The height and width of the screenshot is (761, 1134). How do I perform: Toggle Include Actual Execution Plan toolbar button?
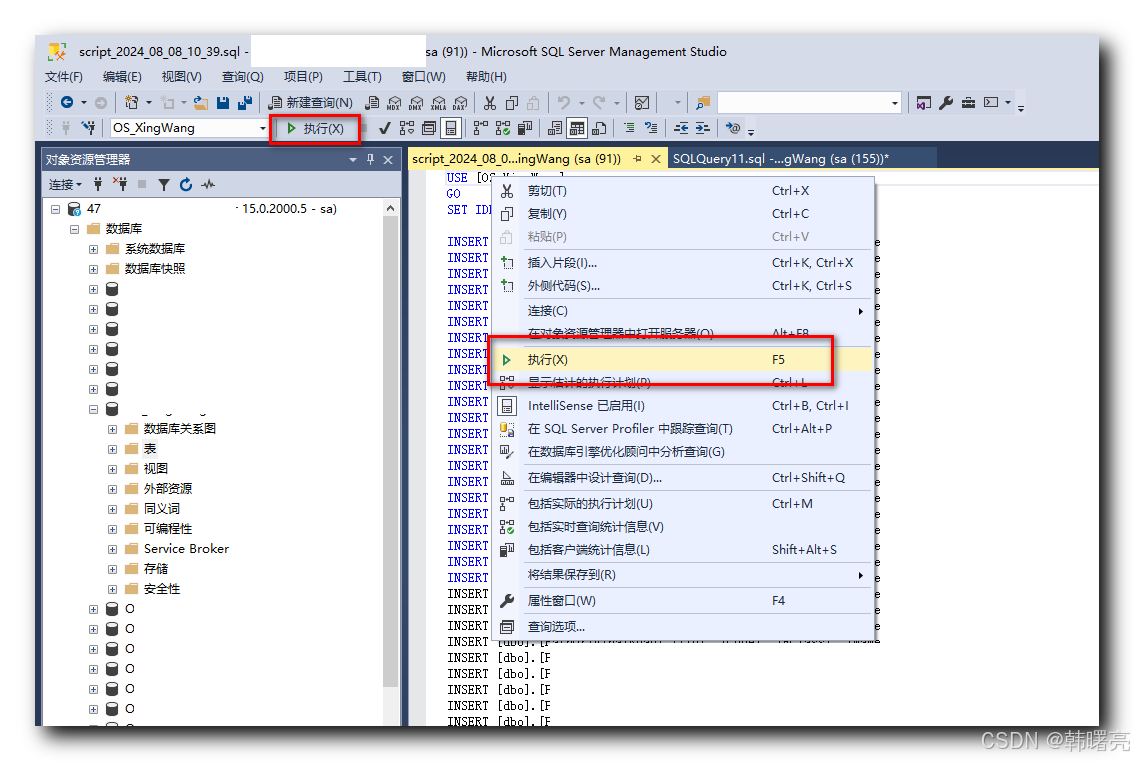point(480,128)
